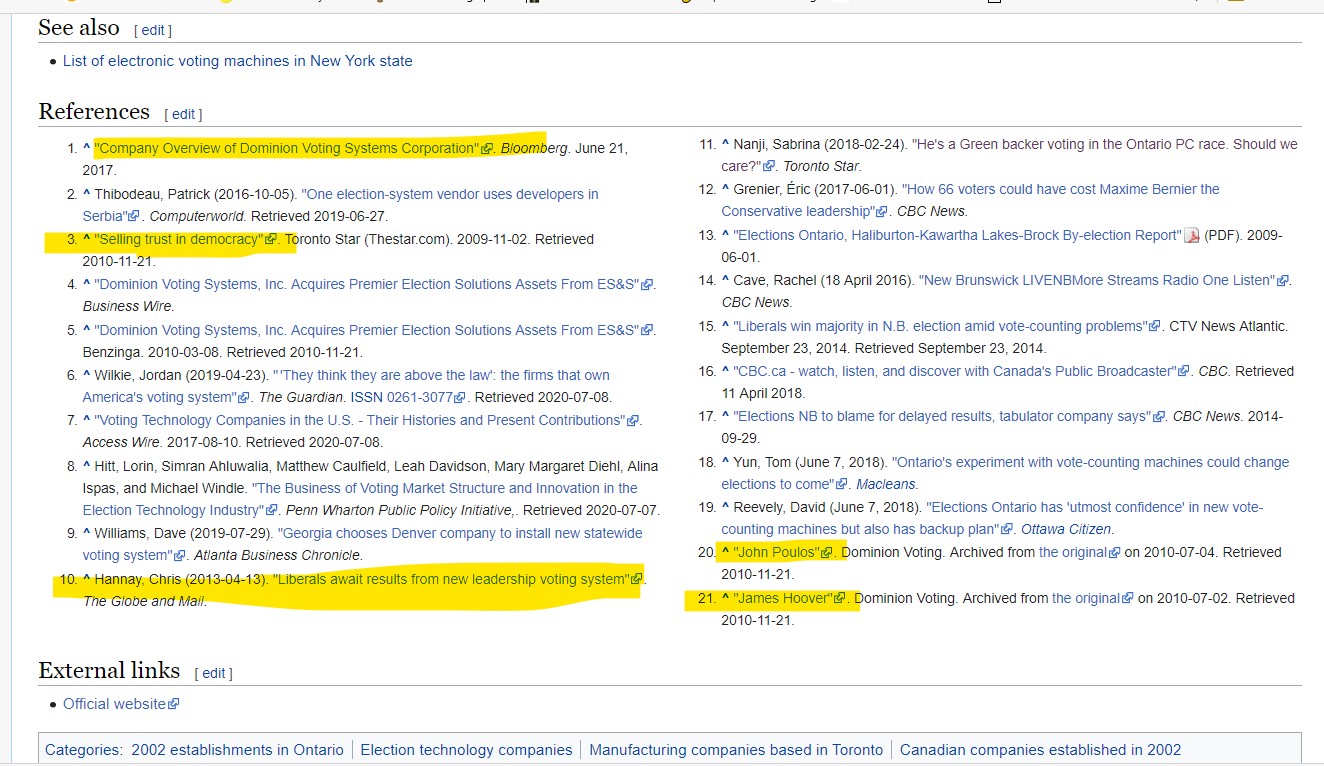The height and width of the screenshot is (766, 1324).
Task: Jump up via caret of reference 9 (Williams)
Action: click(x=87, y=533)
